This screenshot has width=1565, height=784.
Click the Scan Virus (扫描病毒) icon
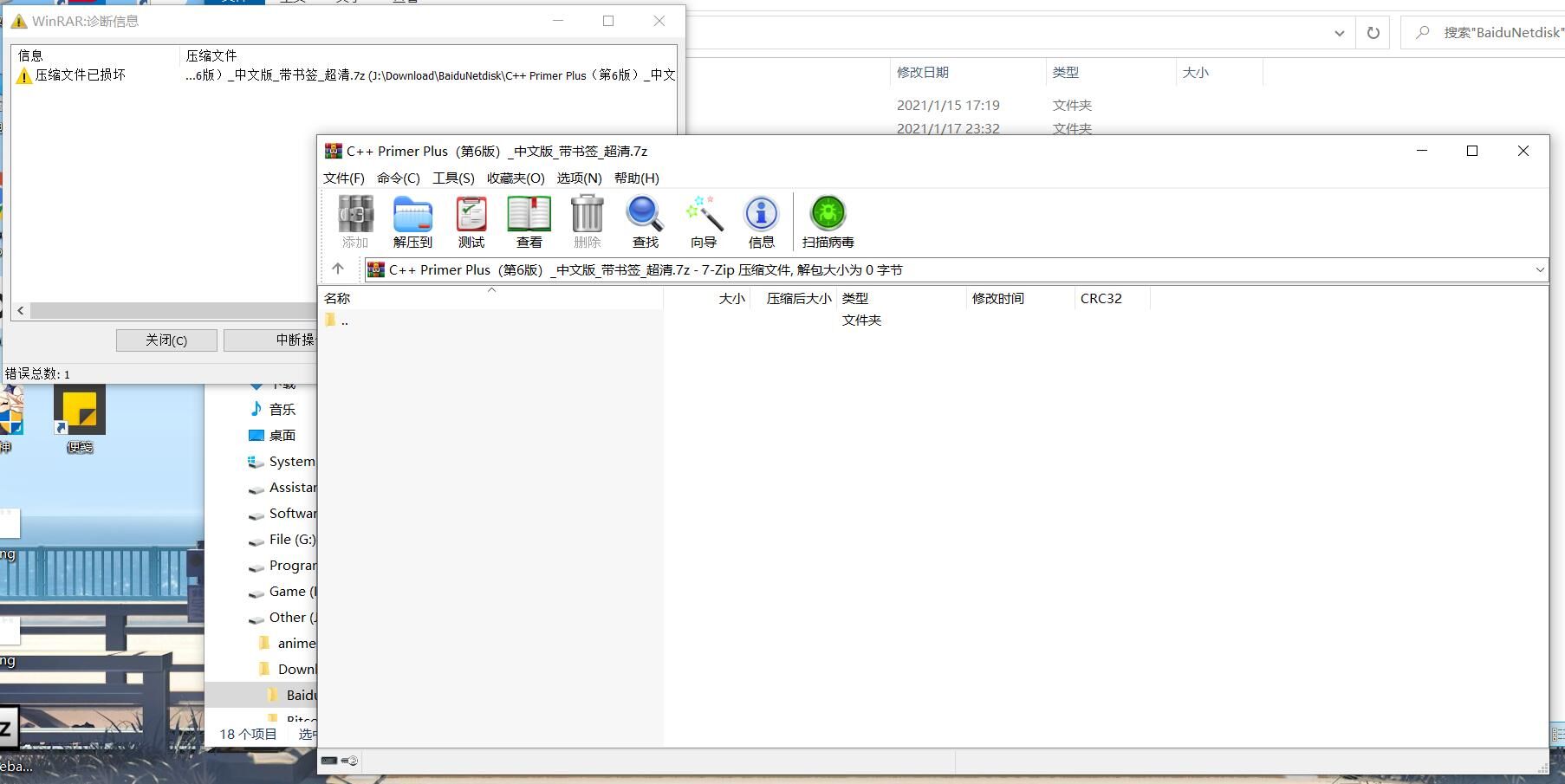tap(828, 222)
